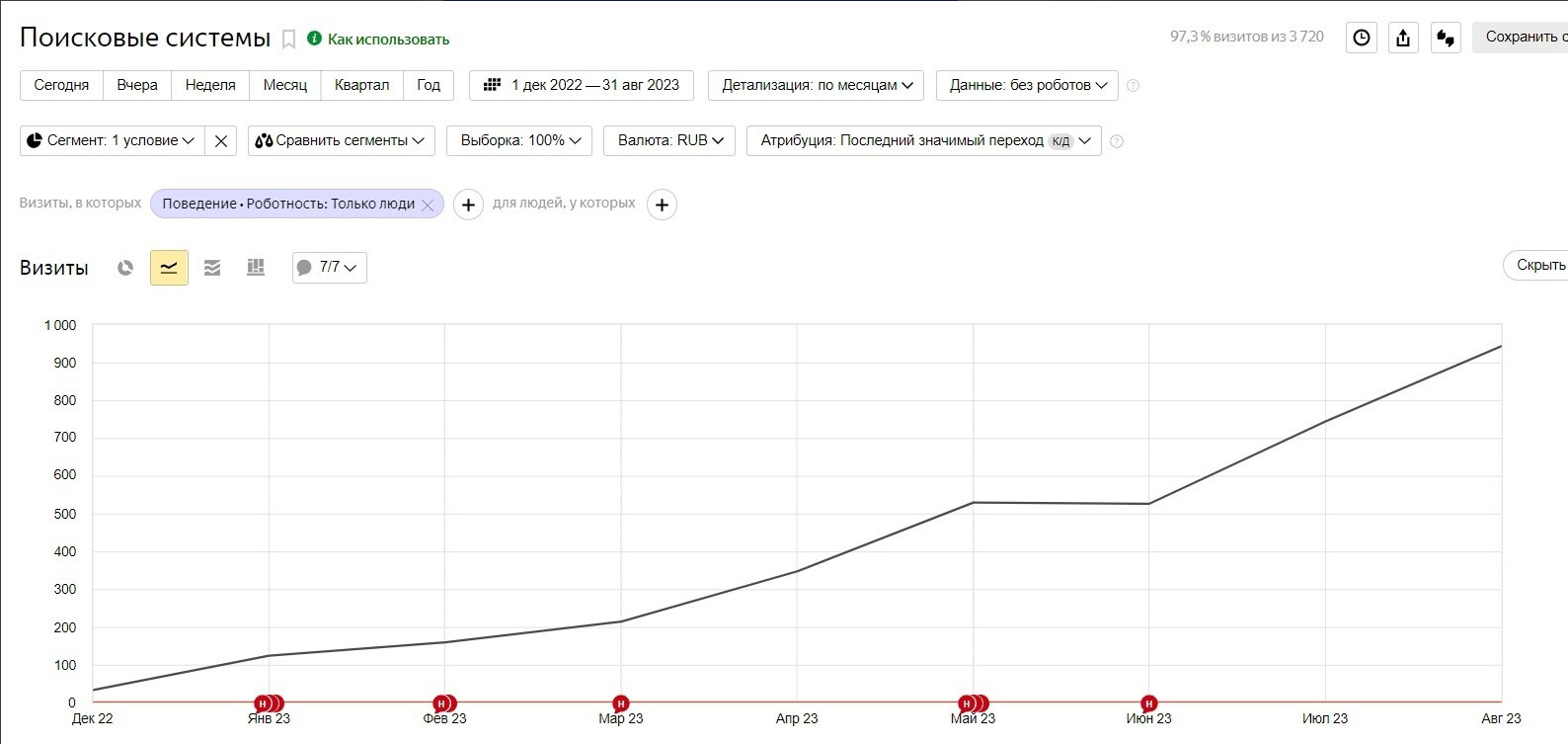
Task: Select the Неделя period tab
Action: point(210,85)
